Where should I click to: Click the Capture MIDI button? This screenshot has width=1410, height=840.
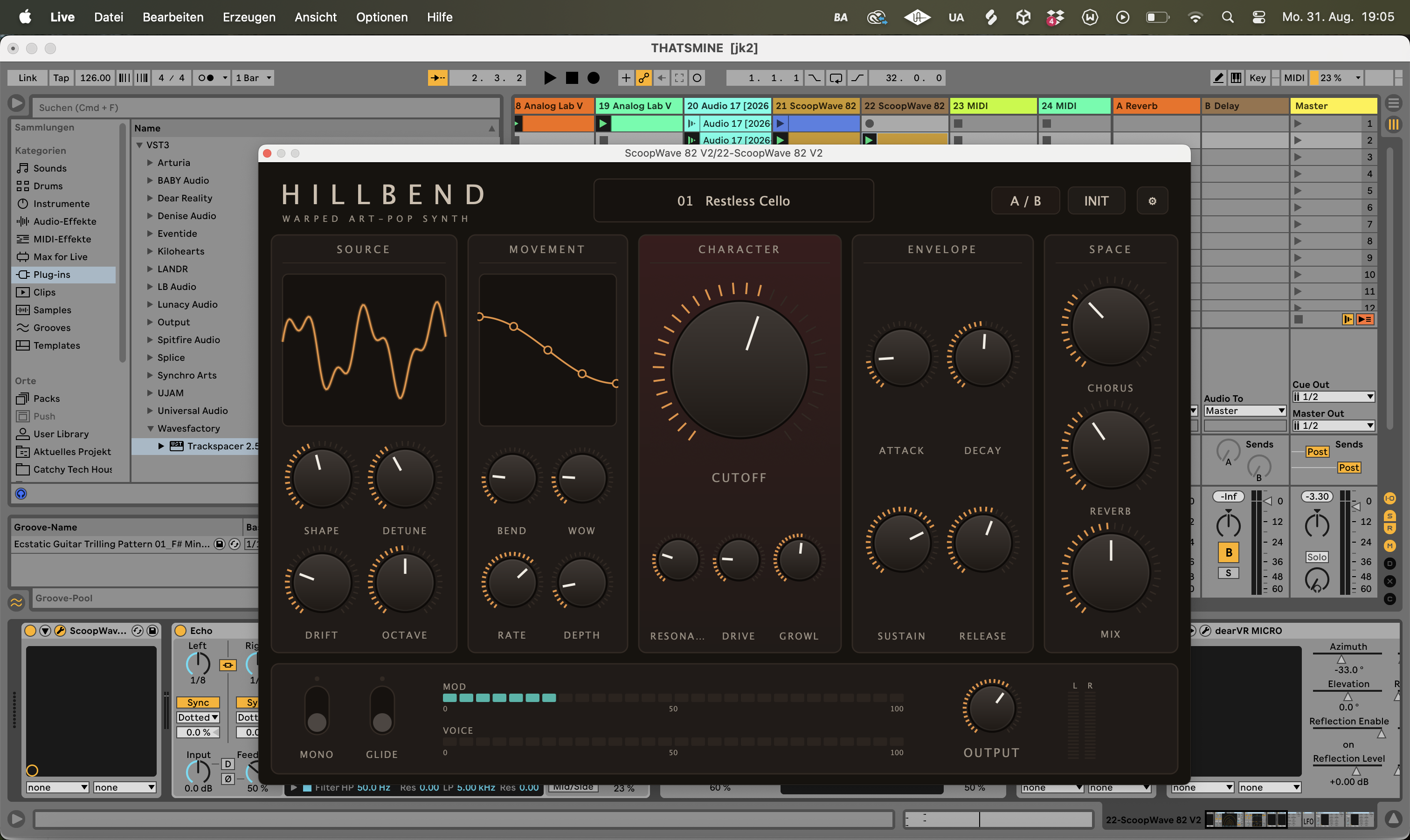pyautogui.click(x=679, y=78)
